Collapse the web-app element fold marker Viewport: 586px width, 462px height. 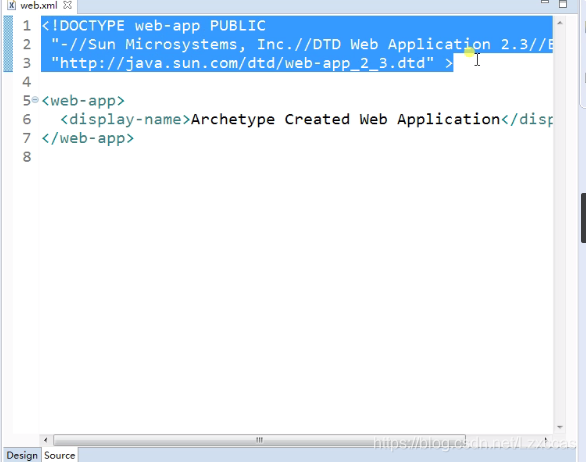(35, 100)
